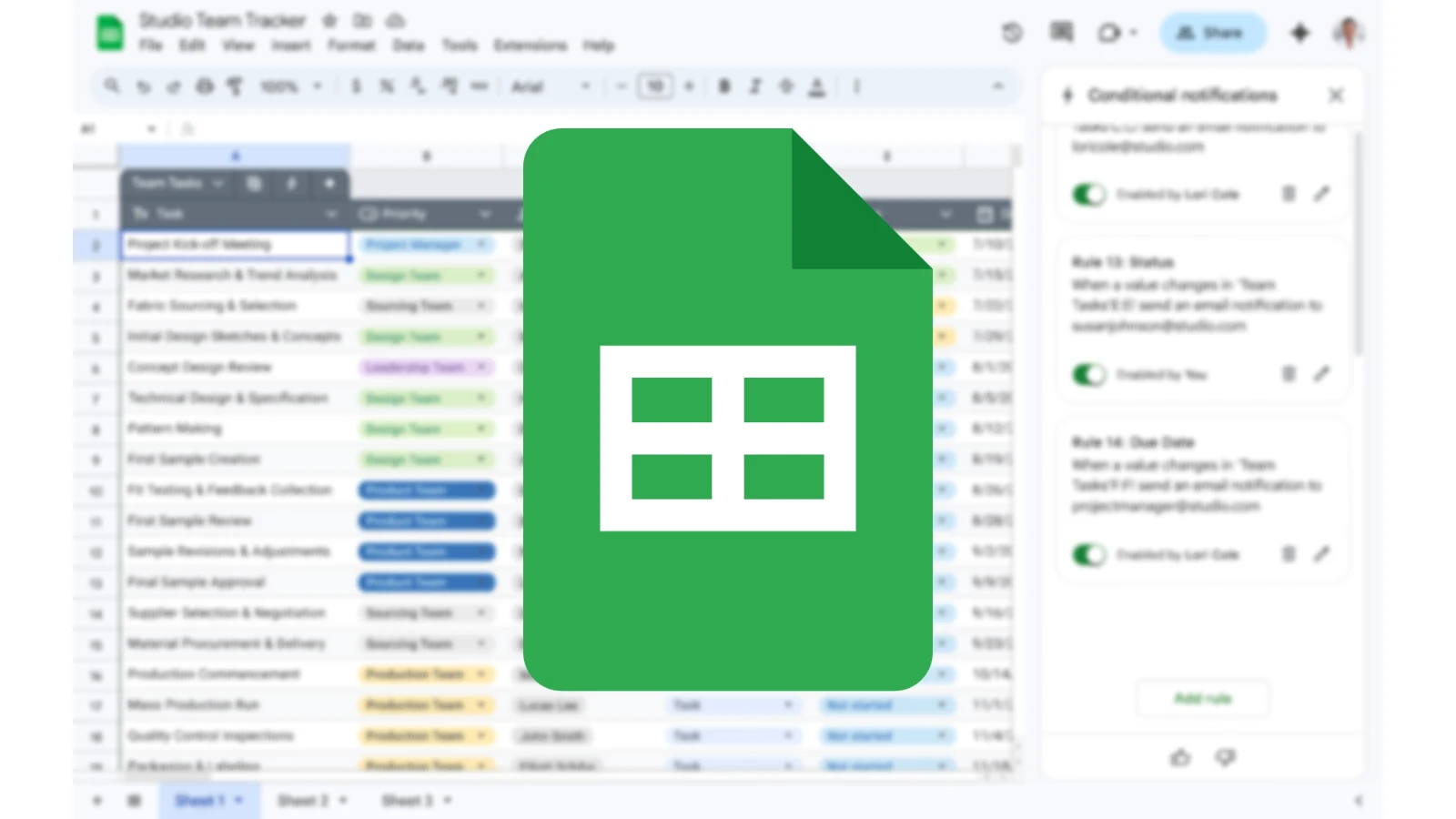
Task: Click the search menus magnifier icon
Action: click(x=112, y=86)
